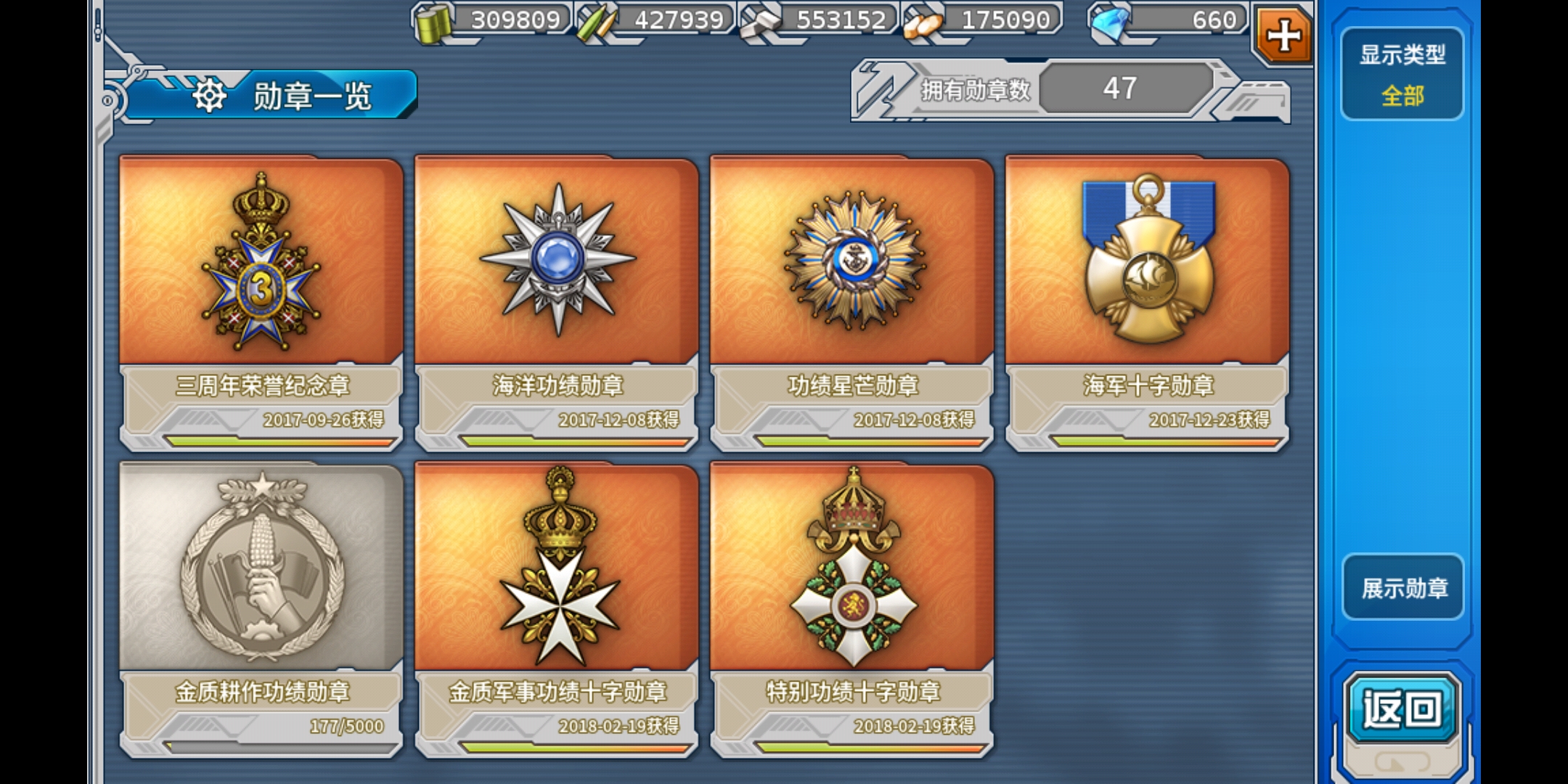Select the 功绩星芒勋章 medal icon
This screenshot has height=784, width=1568.
[854, 260]
